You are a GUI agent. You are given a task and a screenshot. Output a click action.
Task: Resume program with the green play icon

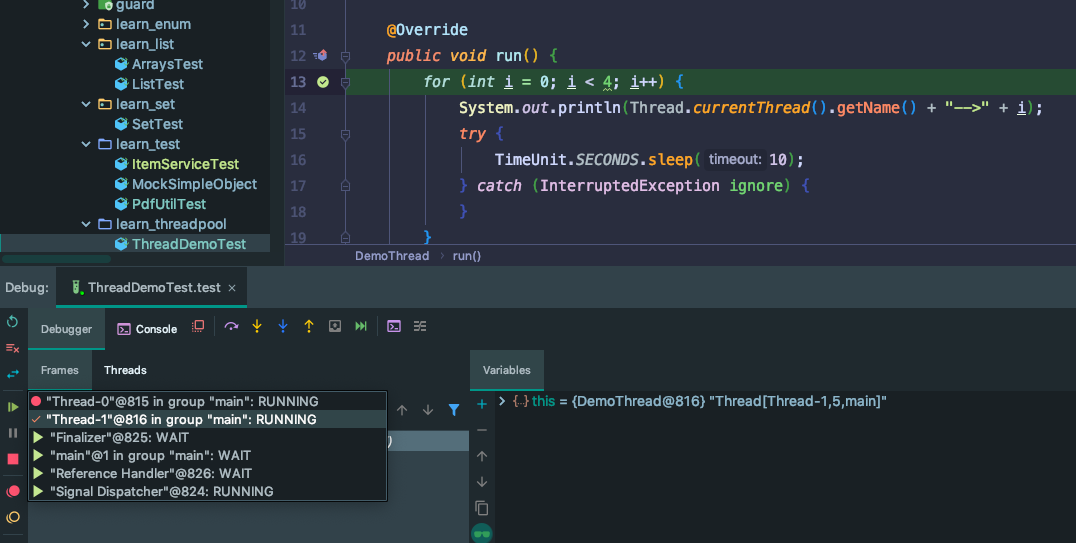(12, 407)
